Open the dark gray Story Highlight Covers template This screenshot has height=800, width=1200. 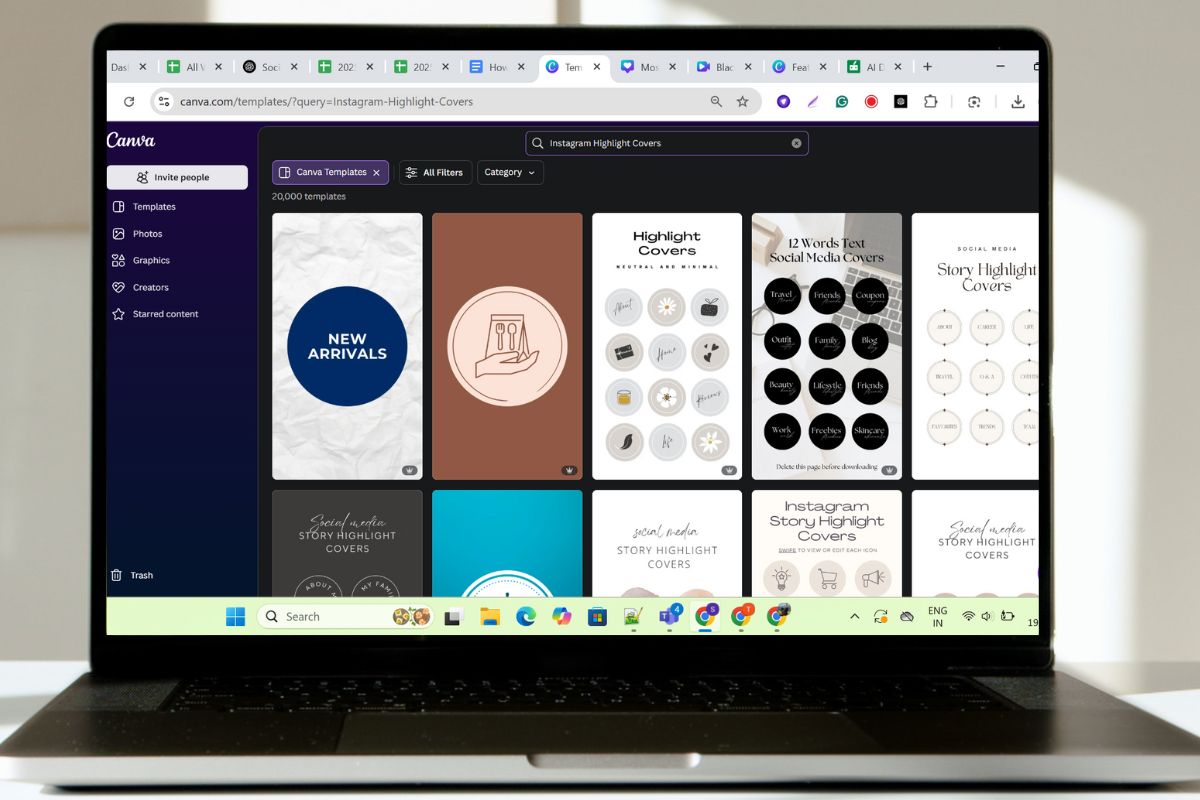[347, 543]
